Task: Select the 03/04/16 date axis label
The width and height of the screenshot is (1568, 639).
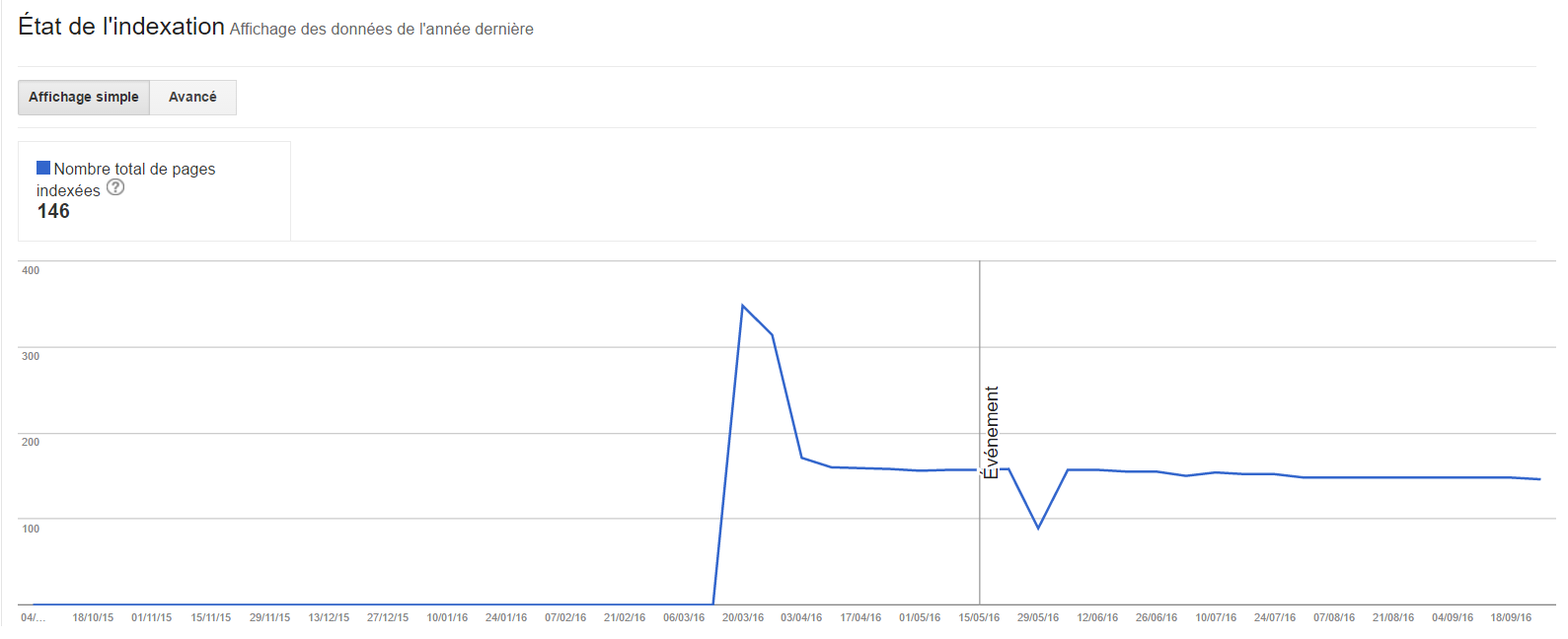Action: 801,617
